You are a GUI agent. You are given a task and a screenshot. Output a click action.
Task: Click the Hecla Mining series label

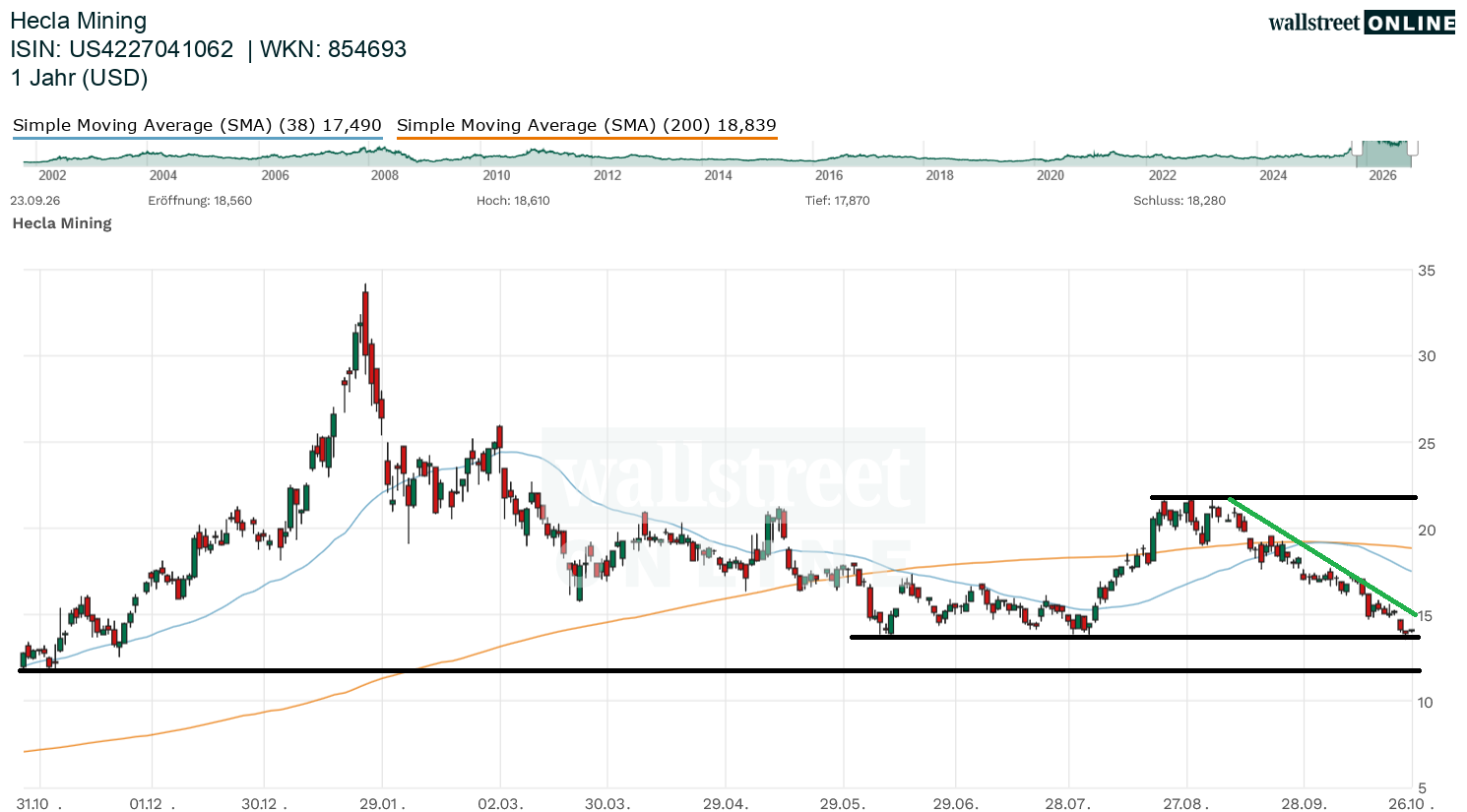point(62,223)
